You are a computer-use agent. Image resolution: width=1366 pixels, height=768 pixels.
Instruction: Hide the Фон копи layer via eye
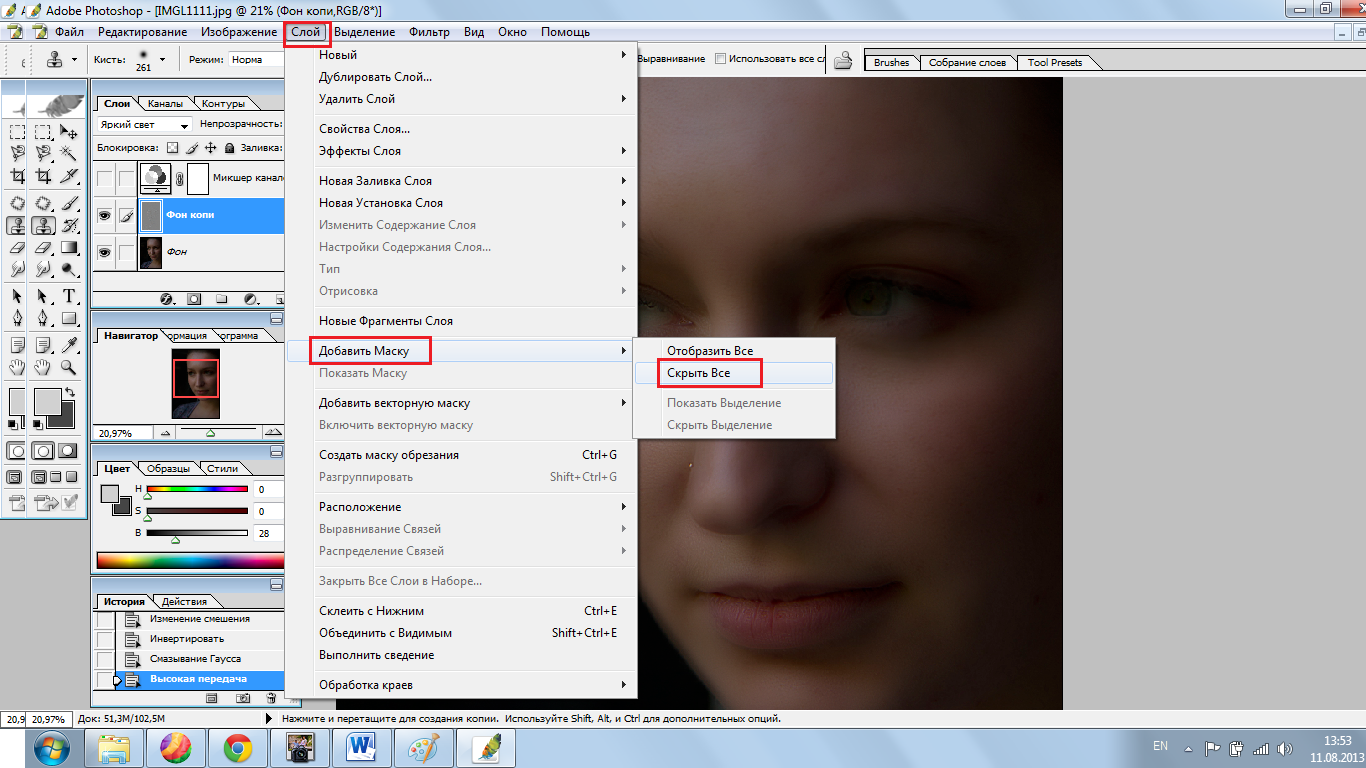[x=104, y=215]
